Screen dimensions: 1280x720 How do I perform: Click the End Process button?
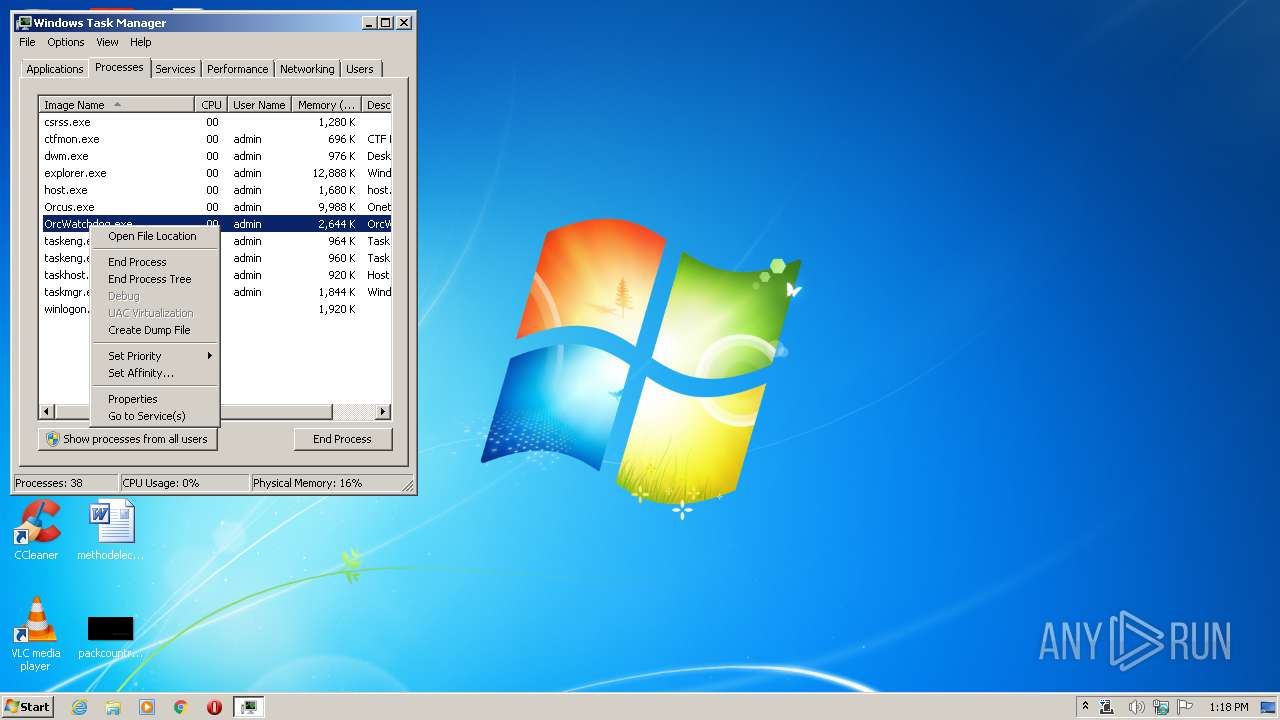tap(343, 439)
